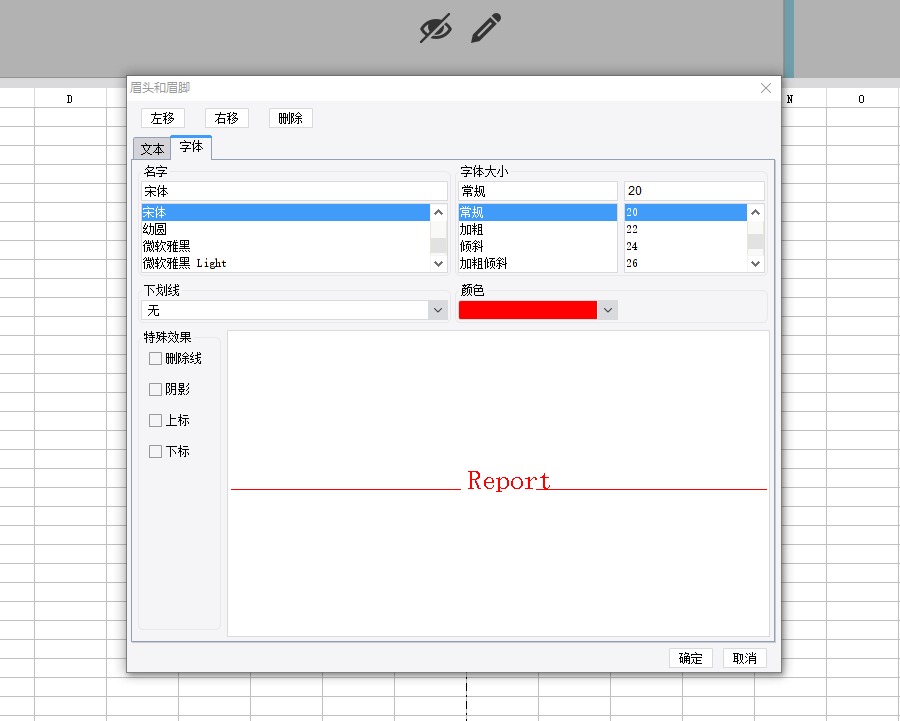The image size is (900, 721).
Task: Click column D header in spreadsheet
Action: [x=70, y=99]
